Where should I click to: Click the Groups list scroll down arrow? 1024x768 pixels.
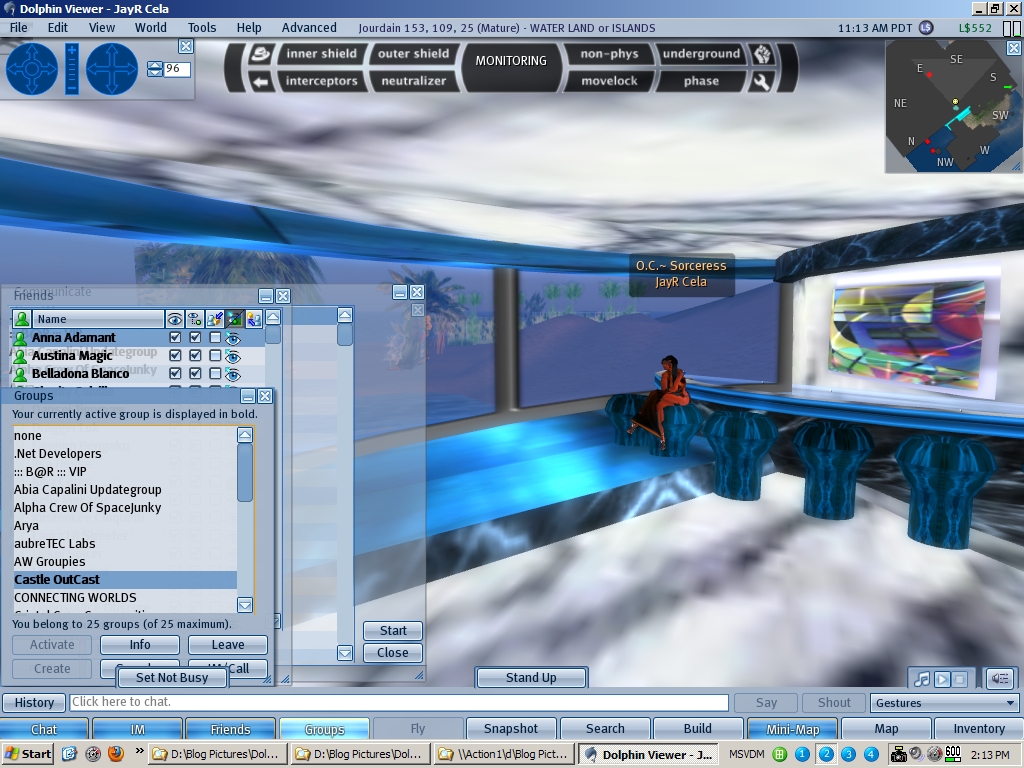(x=245, y=605)
